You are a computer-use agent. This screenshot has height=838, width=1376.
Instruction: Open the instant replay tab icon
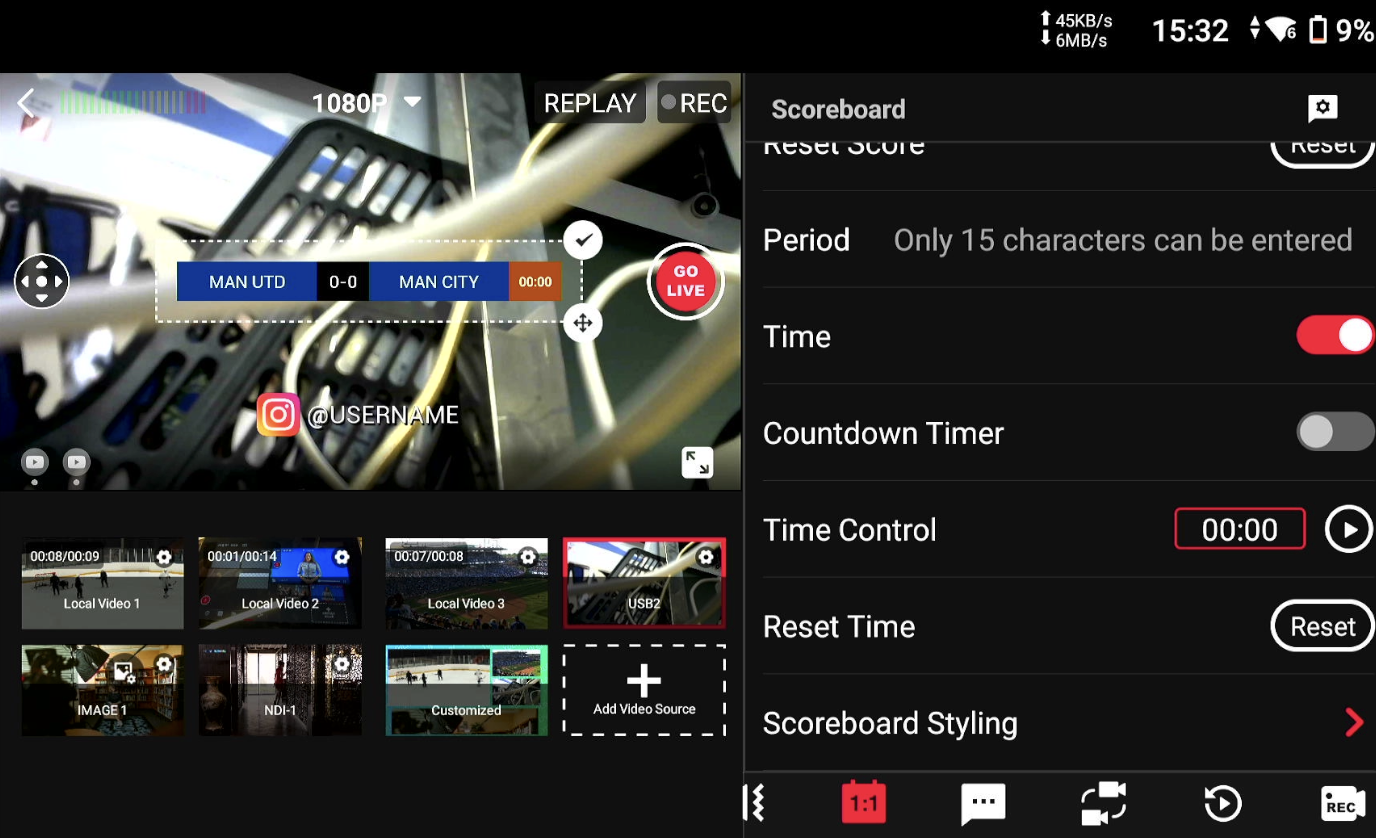click(x=1222, y=803)
